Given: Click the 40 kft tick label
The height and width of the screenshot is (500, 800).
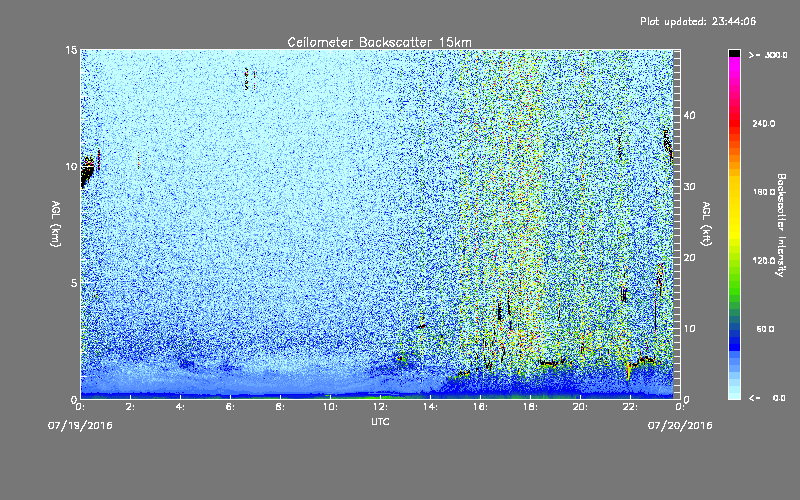Looking at the screenshot, I should click(689, 115).
